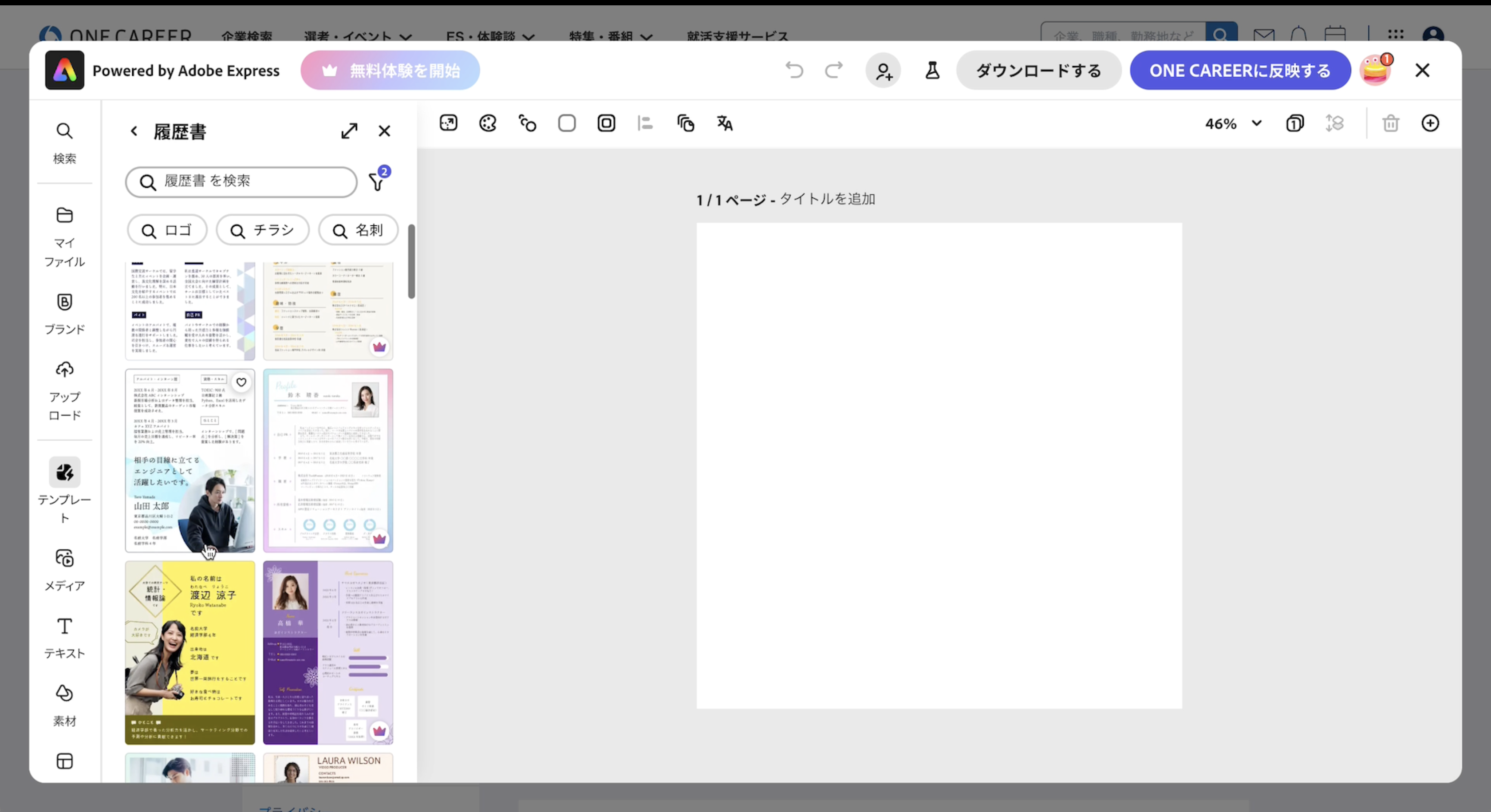
Task: Click the beaker experiments icon
Action: click(x=932, y=70)
